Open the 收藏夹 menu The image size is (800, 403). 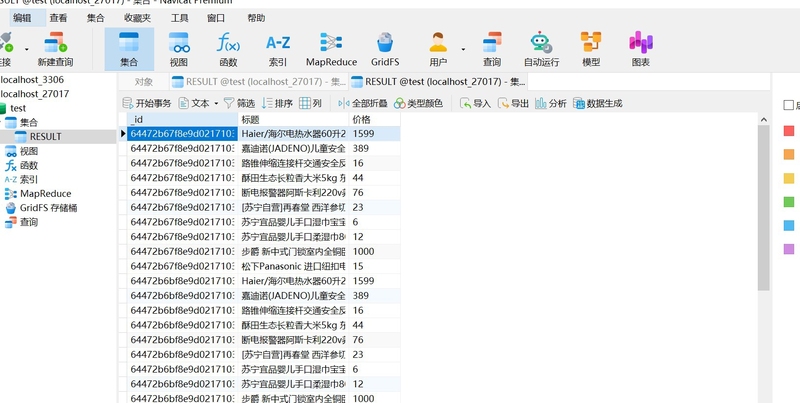coord(137,18)
